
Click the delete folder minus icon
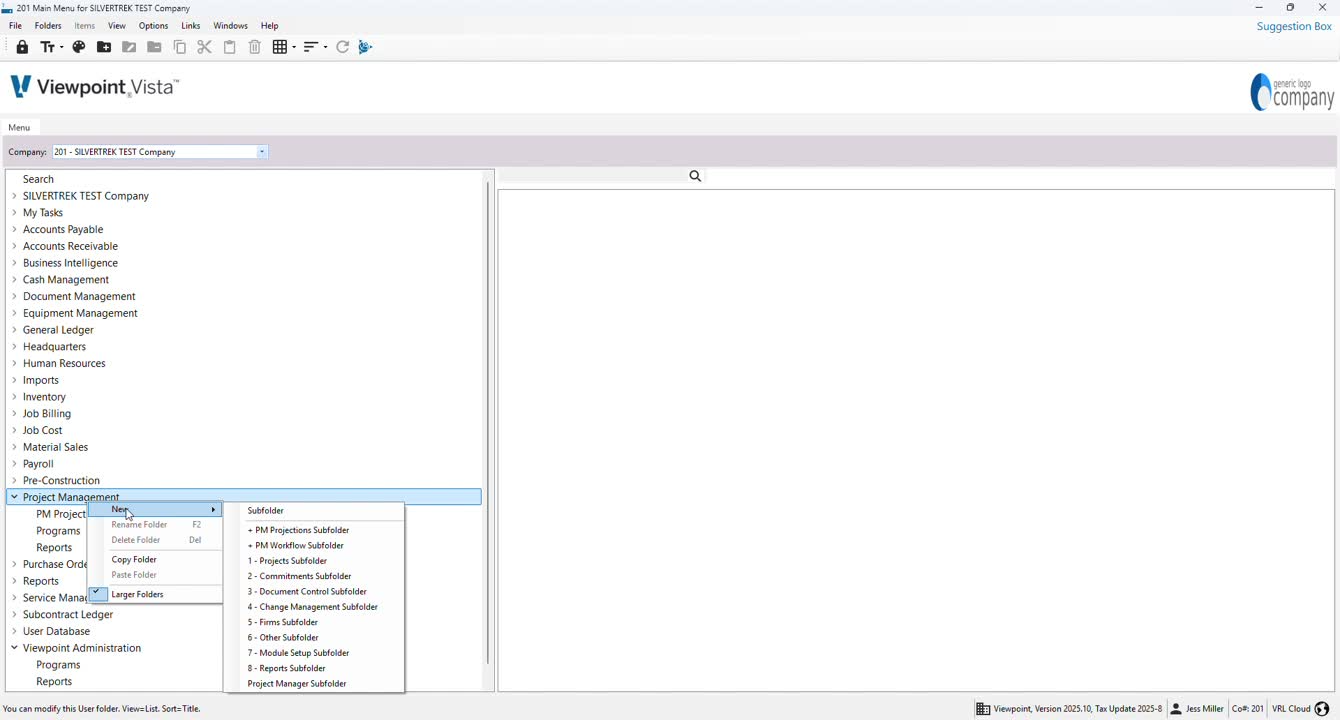tap(154, 47)
